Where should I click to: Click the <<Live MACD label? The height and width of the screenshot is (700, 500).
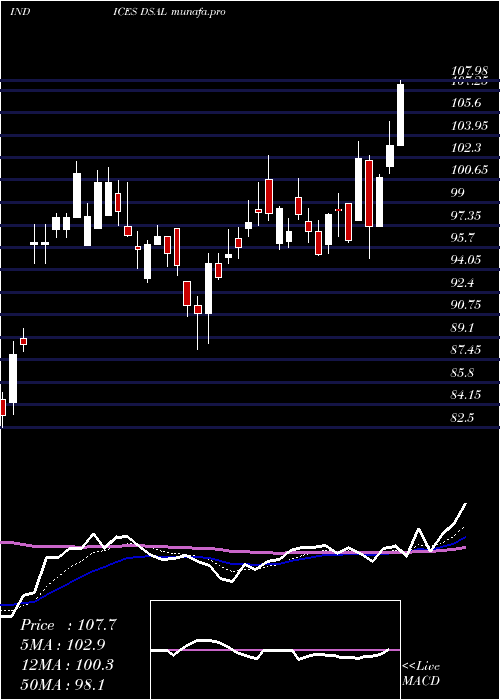[x=421, y=673]
